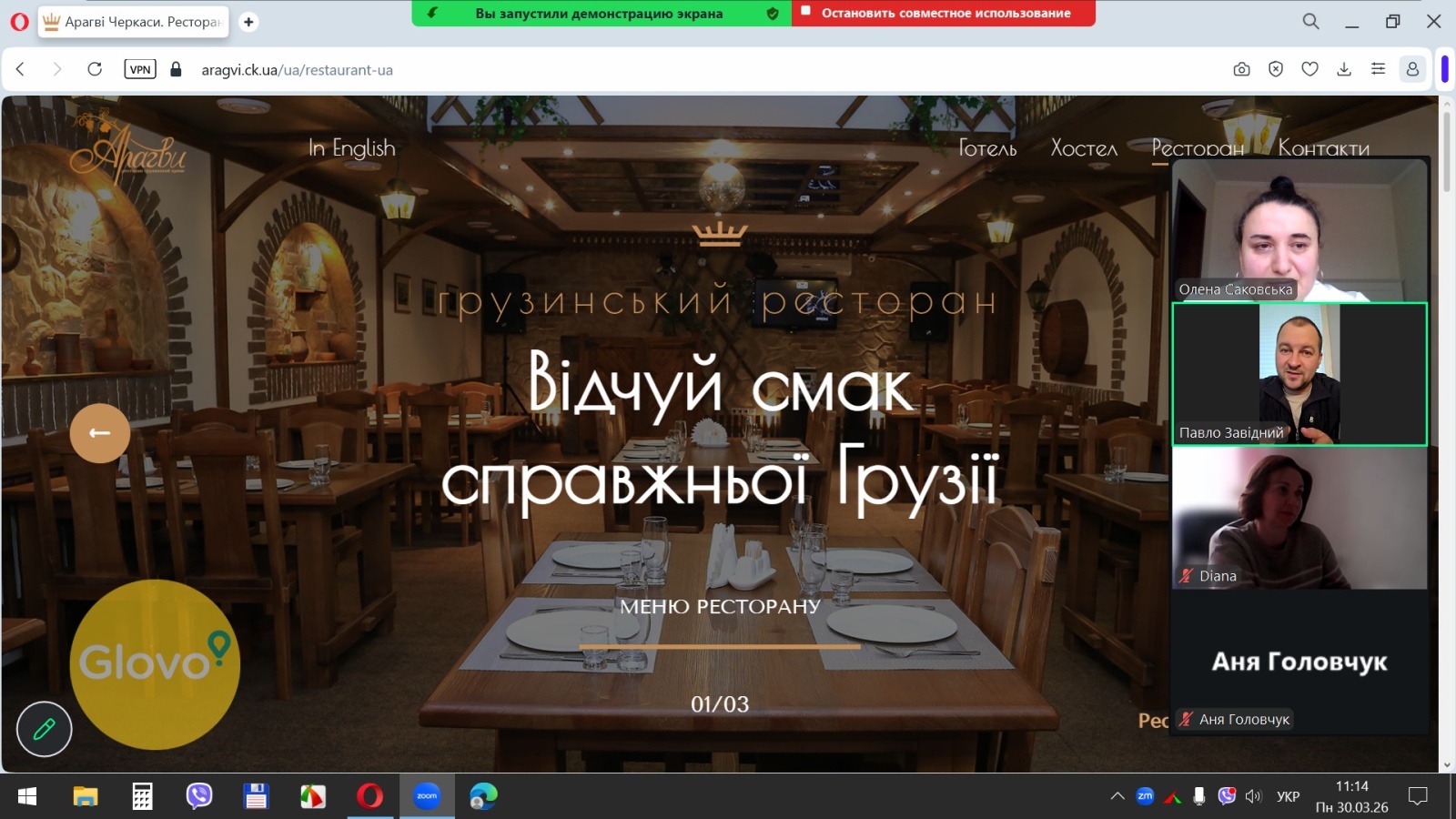Click the reload page icon
This screenshot has width=1456, height=819.
95,69
